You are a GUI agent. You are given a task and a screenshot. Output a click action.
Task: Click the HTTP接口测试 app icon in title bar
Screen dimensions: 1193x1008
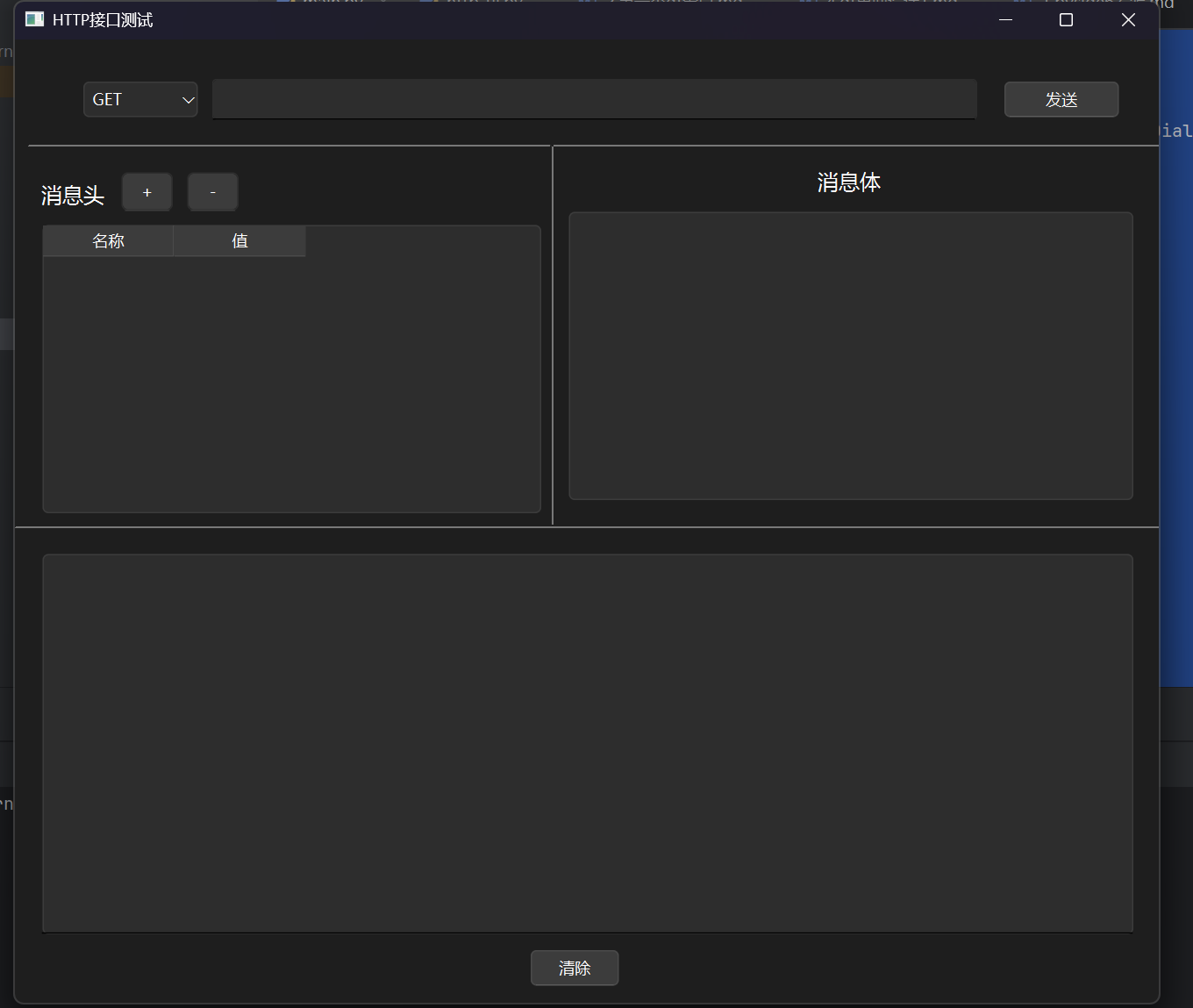[x=34, y=19]
